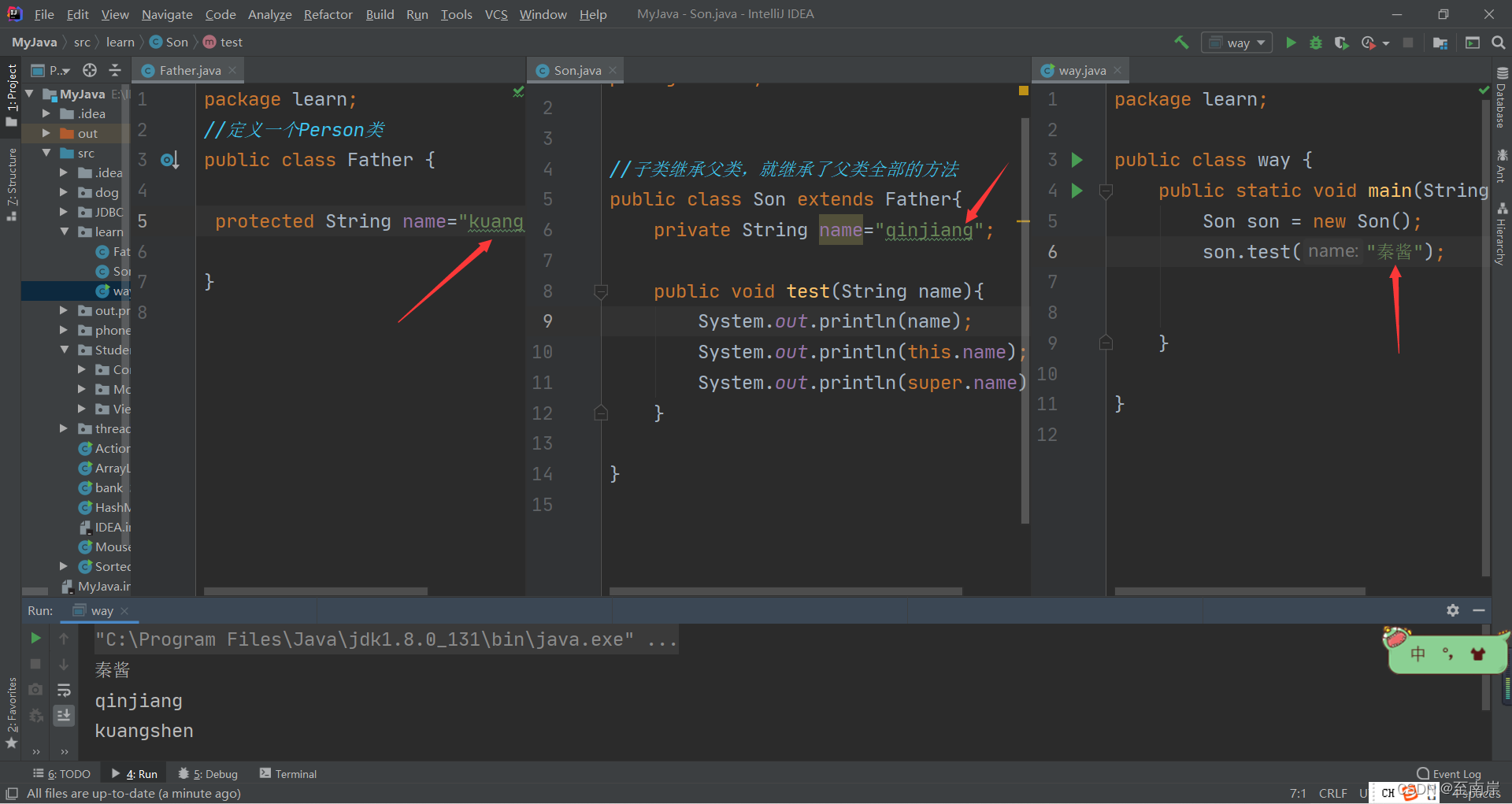
Task: Click the 7:1 caret position in status bar
Action: pyautogui.click(x=1298, y=793)
